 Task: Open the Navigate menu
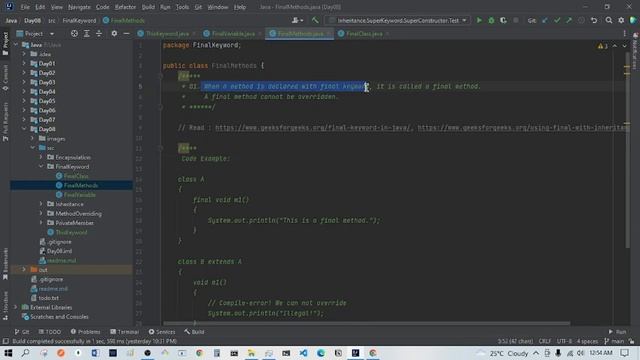pyautogui.click(x=79, y=7)
